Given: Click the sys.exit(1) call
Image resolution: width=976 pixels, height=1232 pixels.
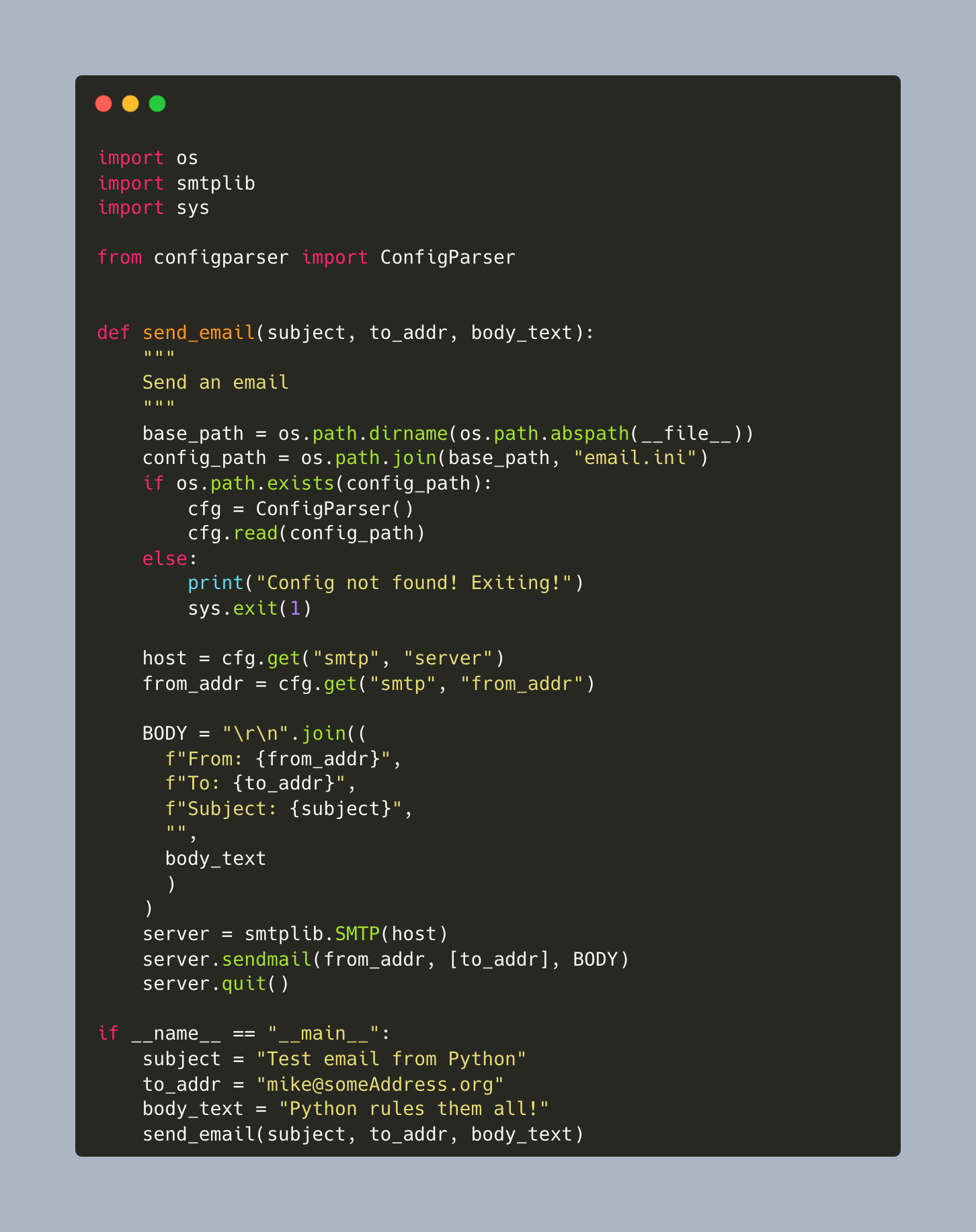Looking at the screenshot, I should [249, 609].
